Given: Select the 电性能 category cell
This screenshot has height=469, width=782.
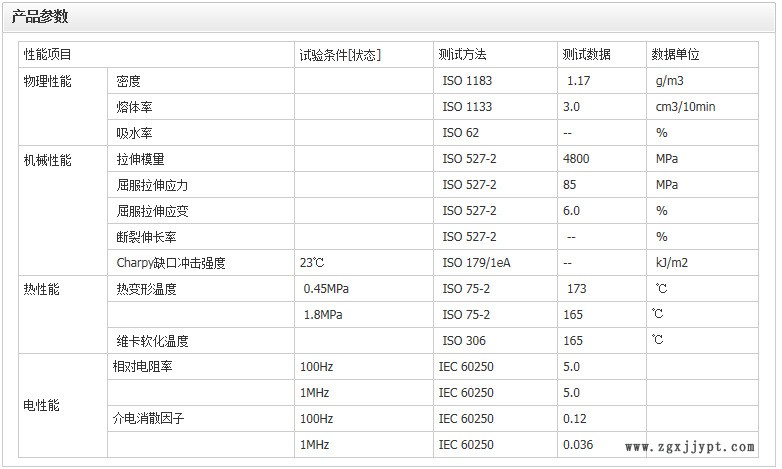Looking at the screenshot, I should (42, 406).
